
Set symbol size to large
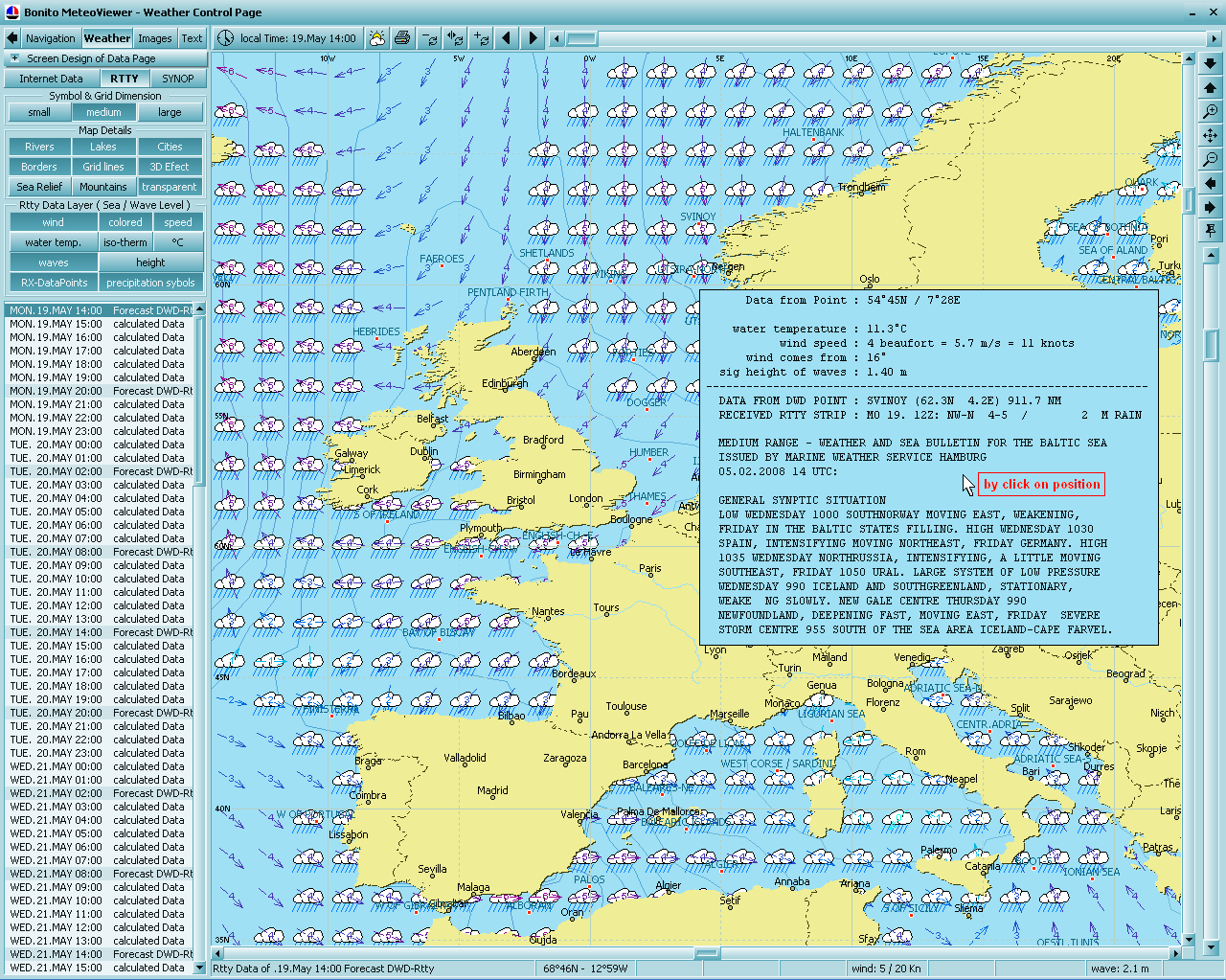pos(170,112)
